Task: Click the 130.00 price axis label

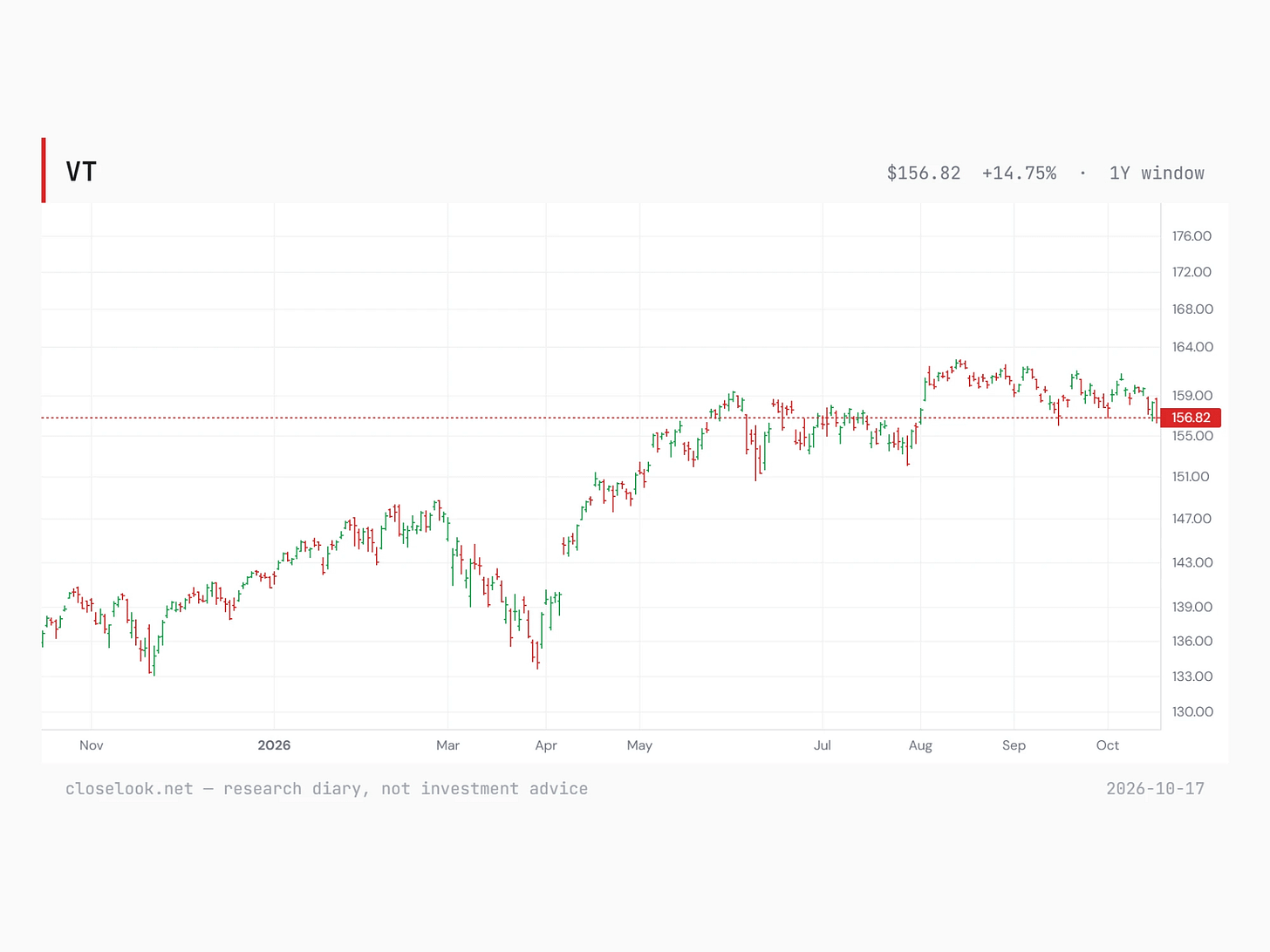Action: pyautogui.click(x=1192, y=711)
